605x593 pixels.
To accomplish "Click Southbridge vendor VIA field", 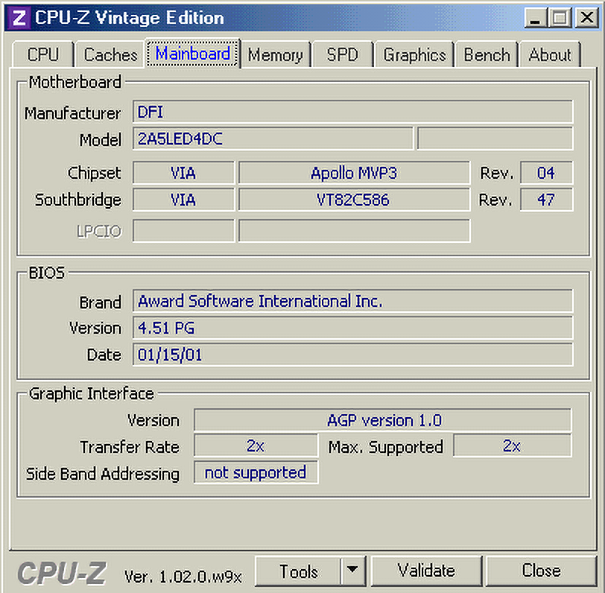I will click(x=183, y=199).
